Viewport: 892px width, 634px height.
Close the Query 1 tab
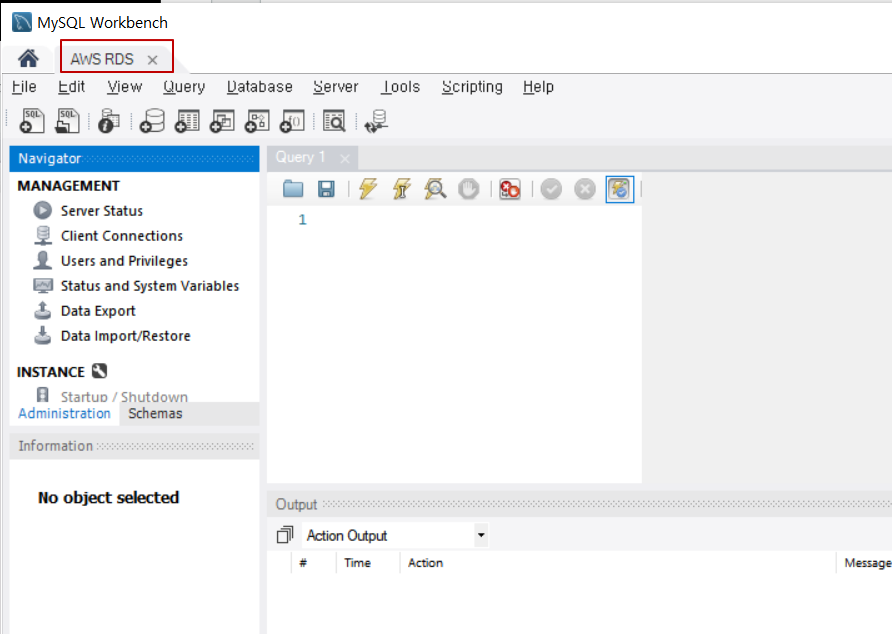(x=345, y=158)
